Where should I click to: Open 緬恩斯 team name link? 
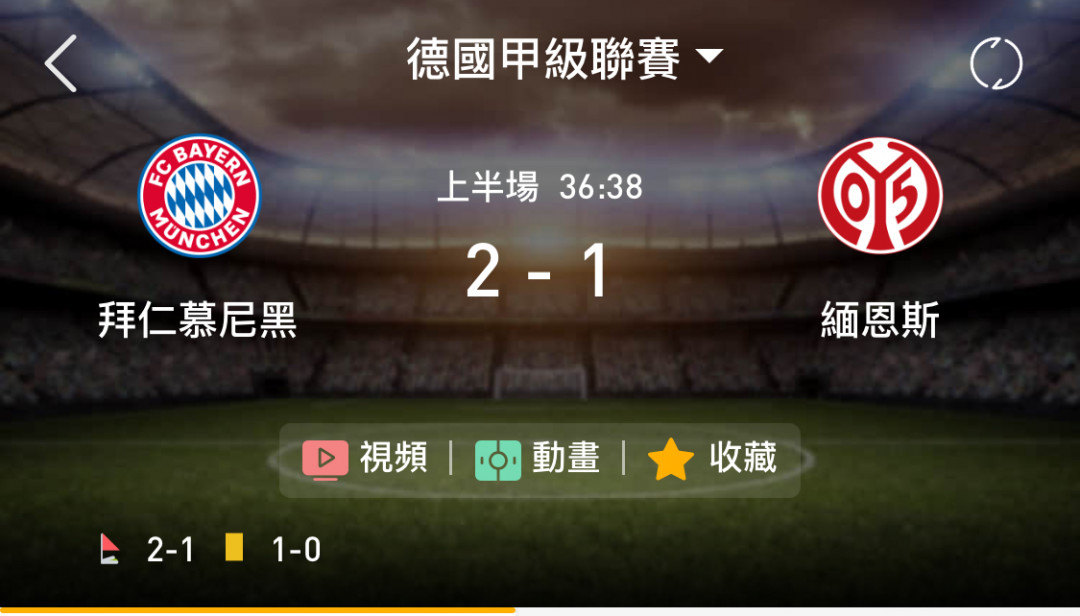880,320
